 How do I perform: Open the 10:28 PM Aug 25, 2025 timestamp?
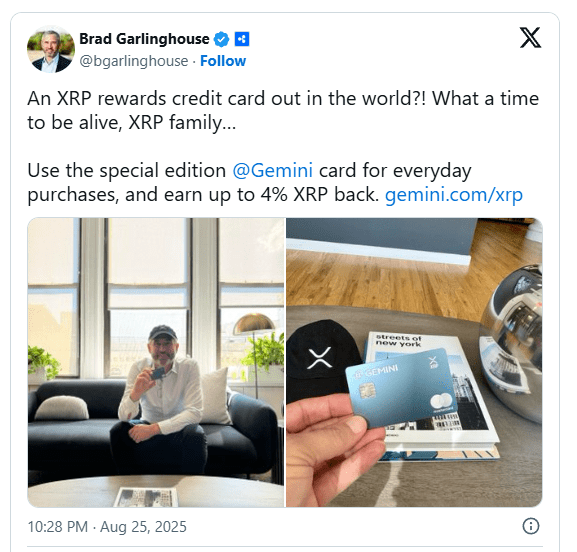coord(107,527)
